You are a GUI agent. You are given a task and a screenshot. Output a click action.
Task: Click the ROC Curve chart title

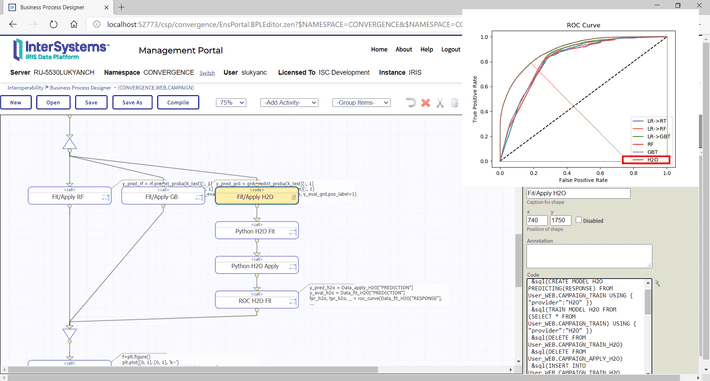click(583, 25)
